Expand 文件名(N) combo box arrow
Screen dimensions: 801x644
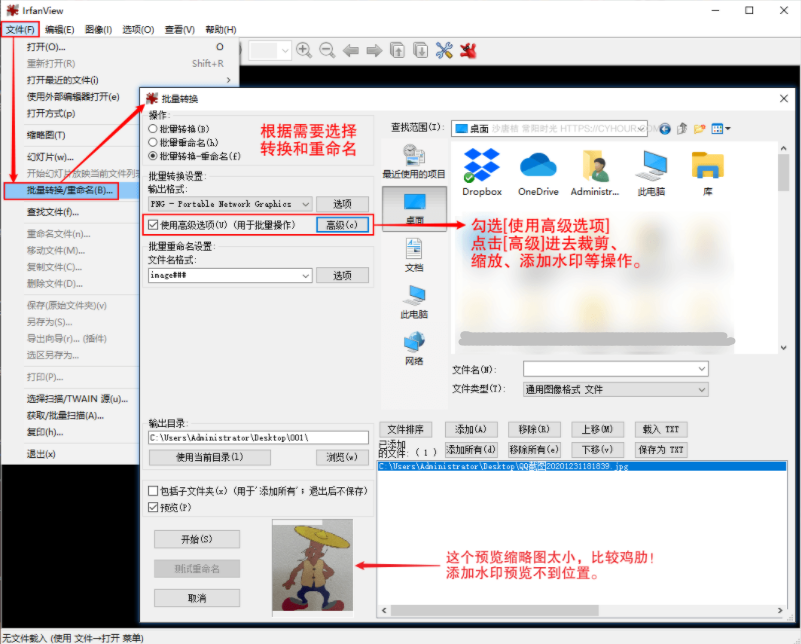[x=702, y=369]
